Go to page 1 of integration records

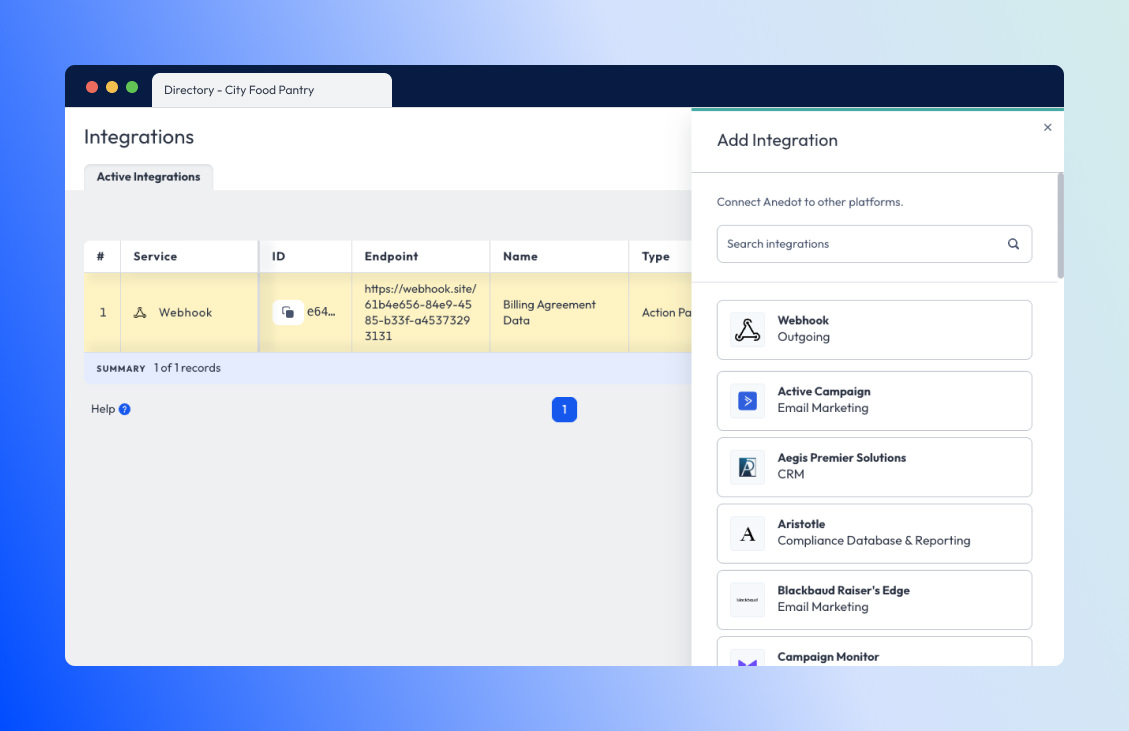tap(564, 409)
